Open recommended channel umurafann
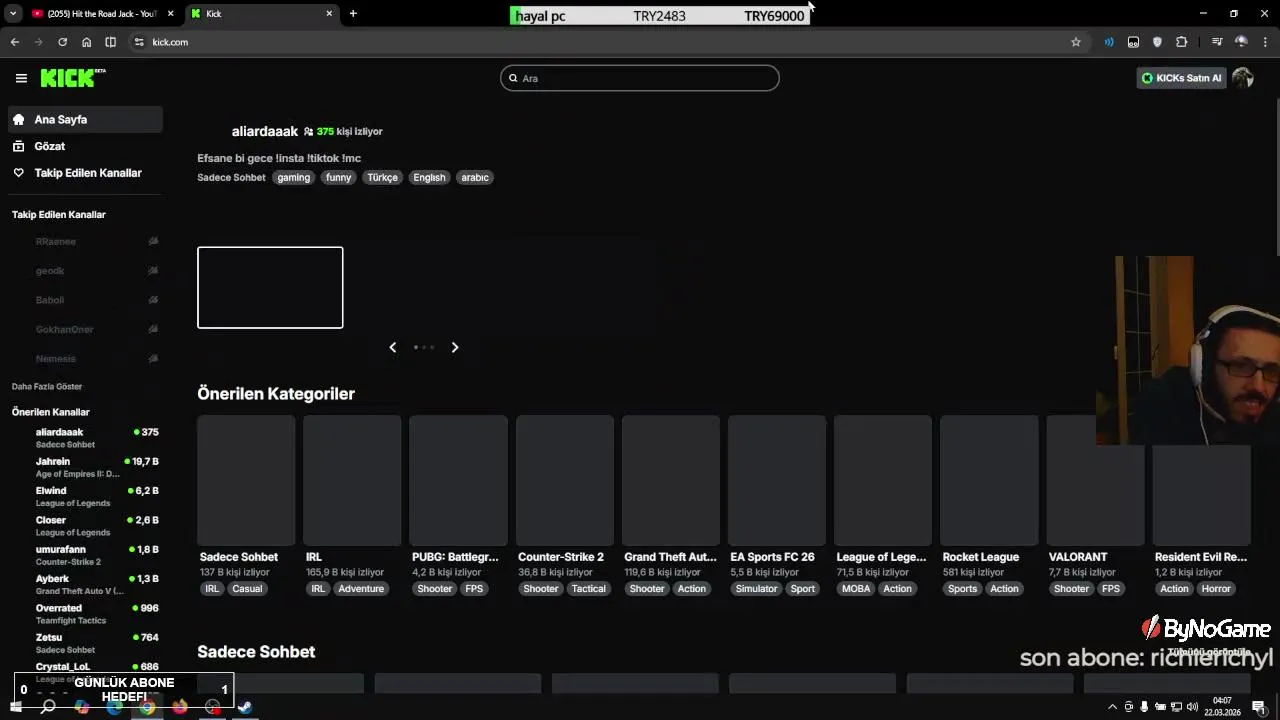The height and width of the screenshot is (720, 1280). [85, 555]
